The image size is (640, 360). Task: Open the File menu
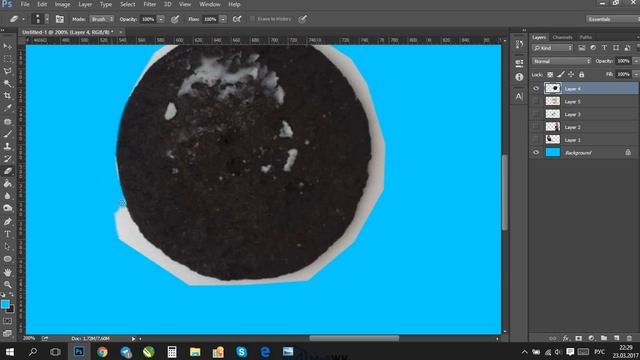pyautogui.click(x=25, y=4)
